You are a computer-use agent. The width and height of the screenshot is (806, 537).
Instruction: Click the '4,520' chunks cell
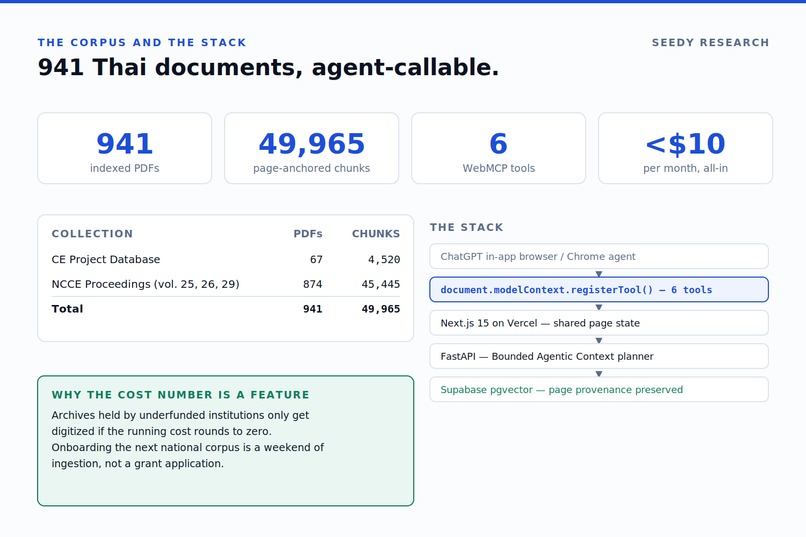click(x=384, y=260)
